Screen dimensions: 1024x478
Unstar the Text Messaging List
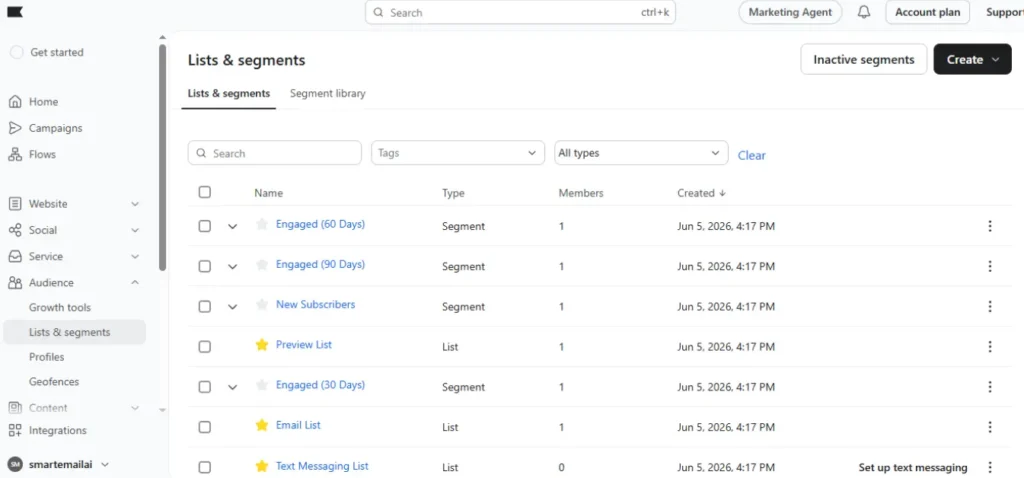pos(262,466)
